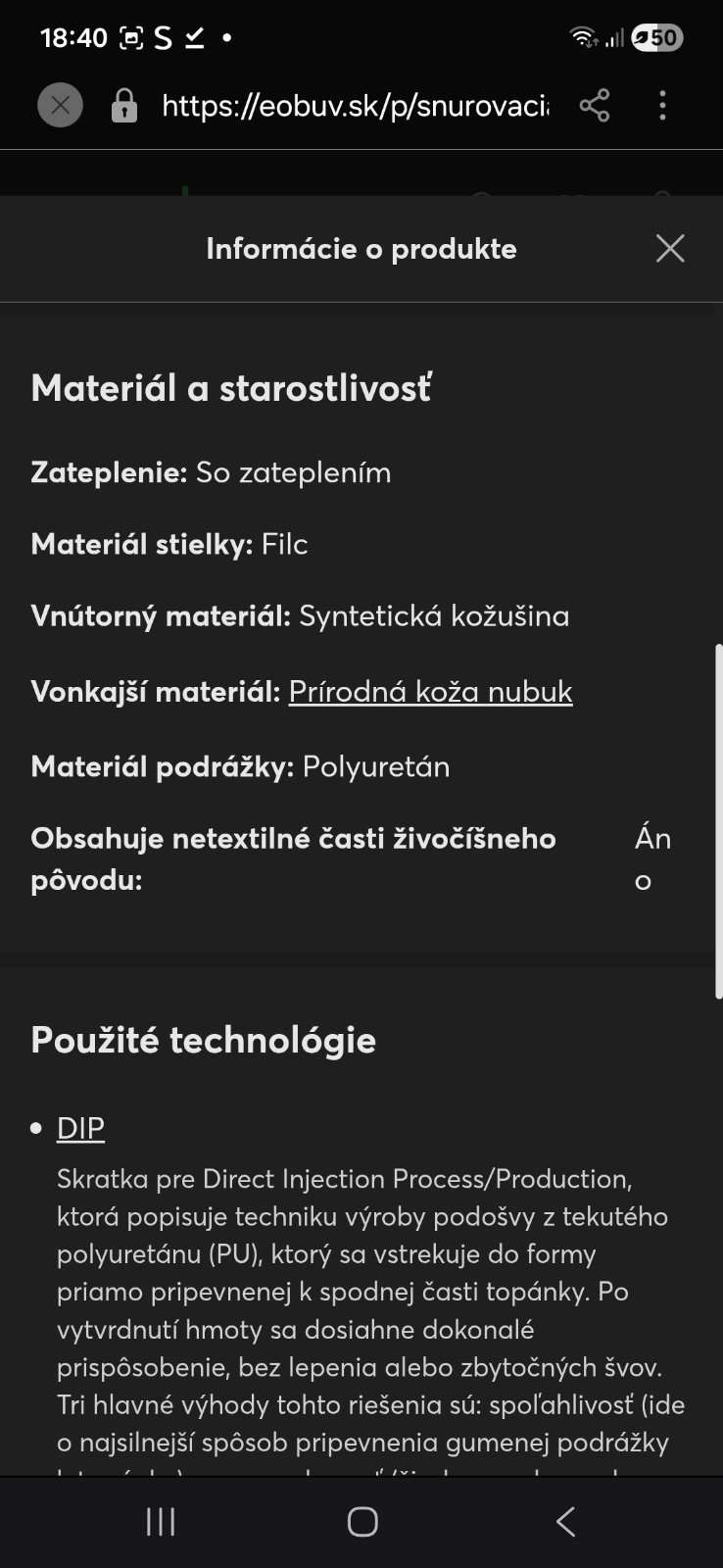
Task: Tap the screenshot notification icon in status bar
Action: (x=130, y=37)
